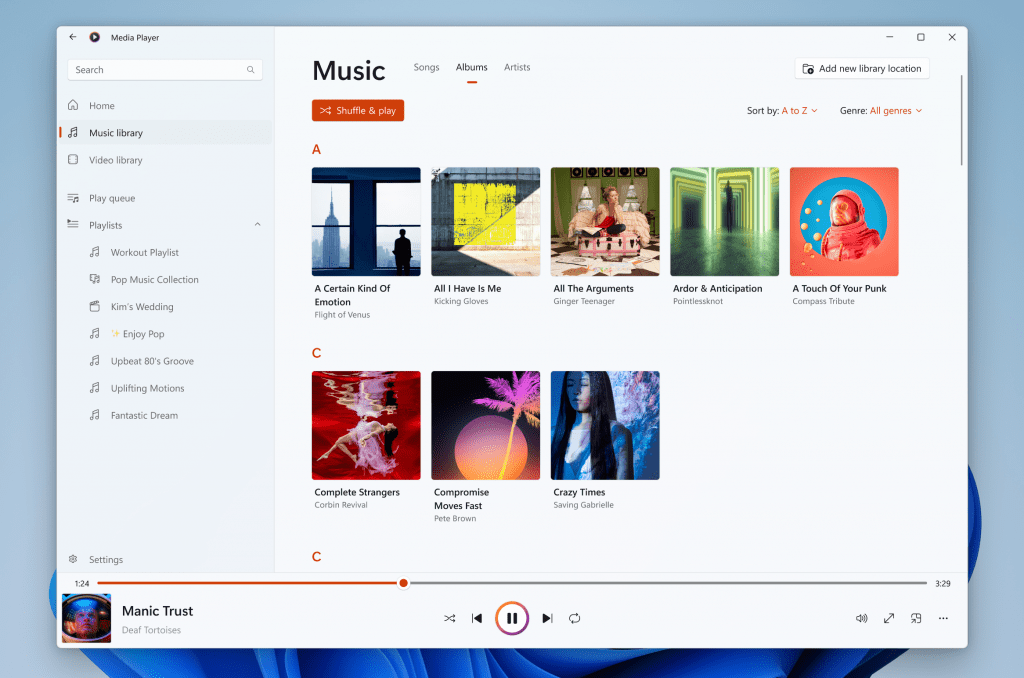Click the 3:29 total duration label
Image resolution: width=1024 pixels, height=678 pixels.
pos(942,583)
